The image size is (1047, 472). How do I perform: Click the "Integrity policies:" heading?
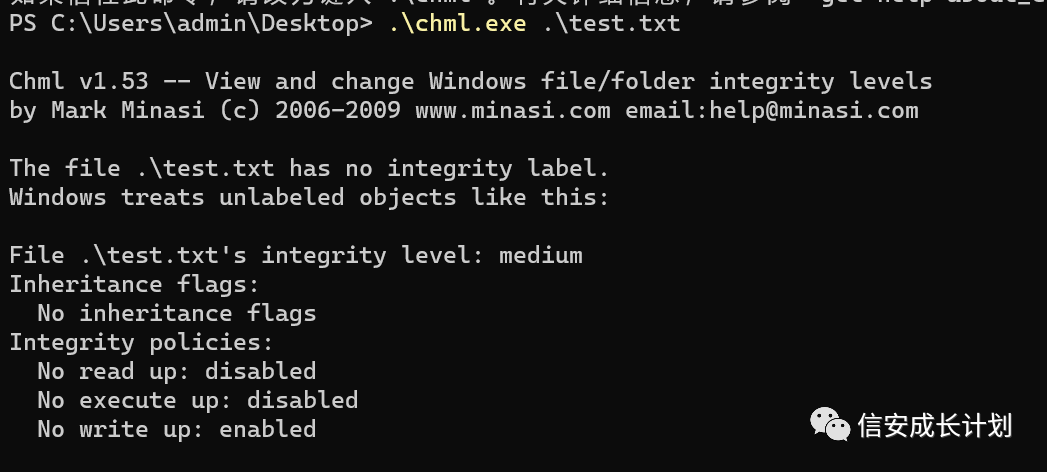pos(142,342)
